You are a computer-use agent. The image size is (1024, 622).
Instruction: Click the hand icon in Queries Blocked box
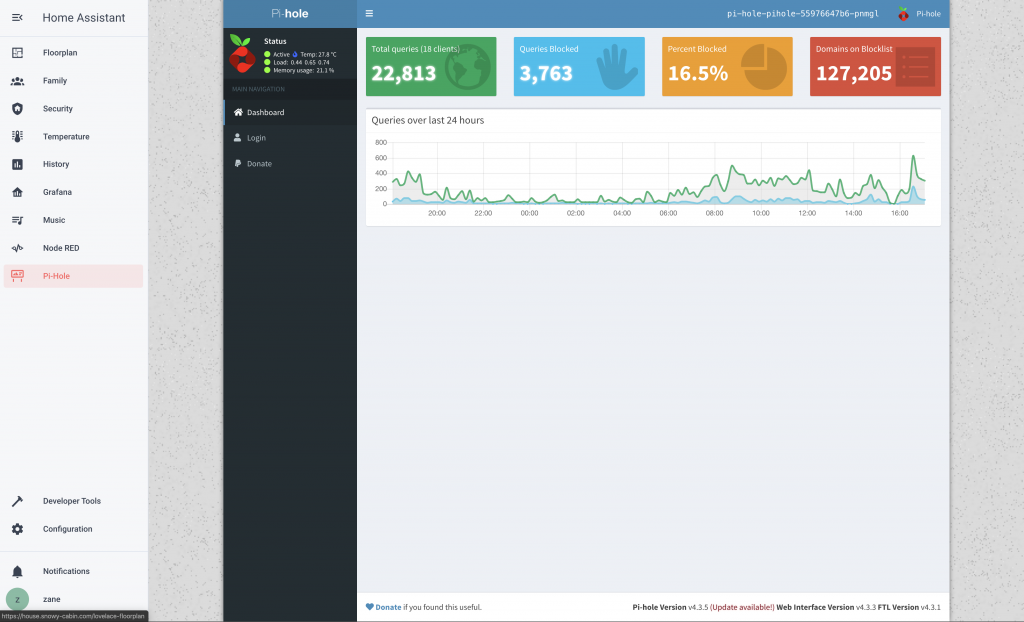(616, 67)
